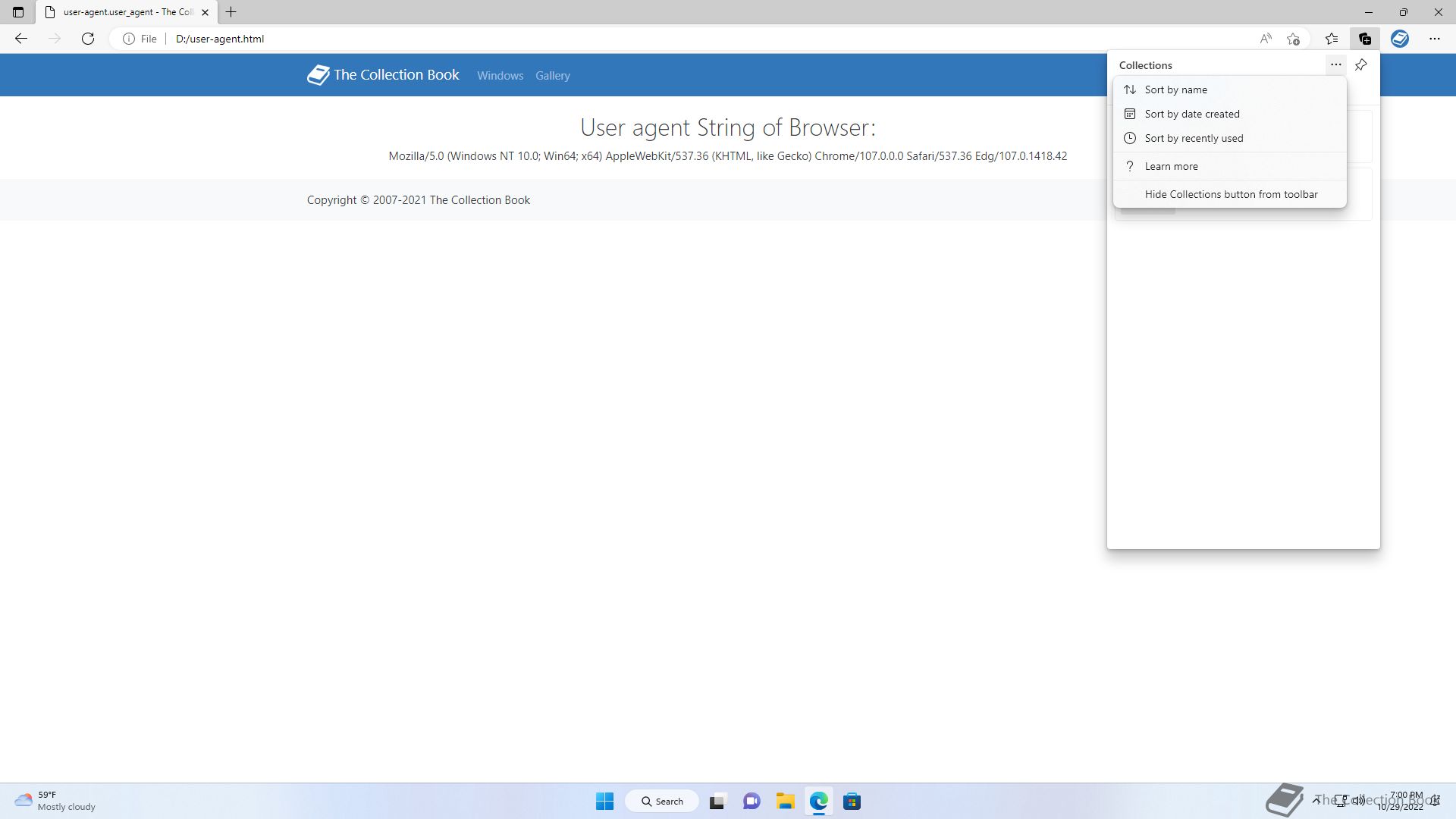1456x819 pixels.
Task: Open File Explorer from taskbar
Action: point(785,801)
